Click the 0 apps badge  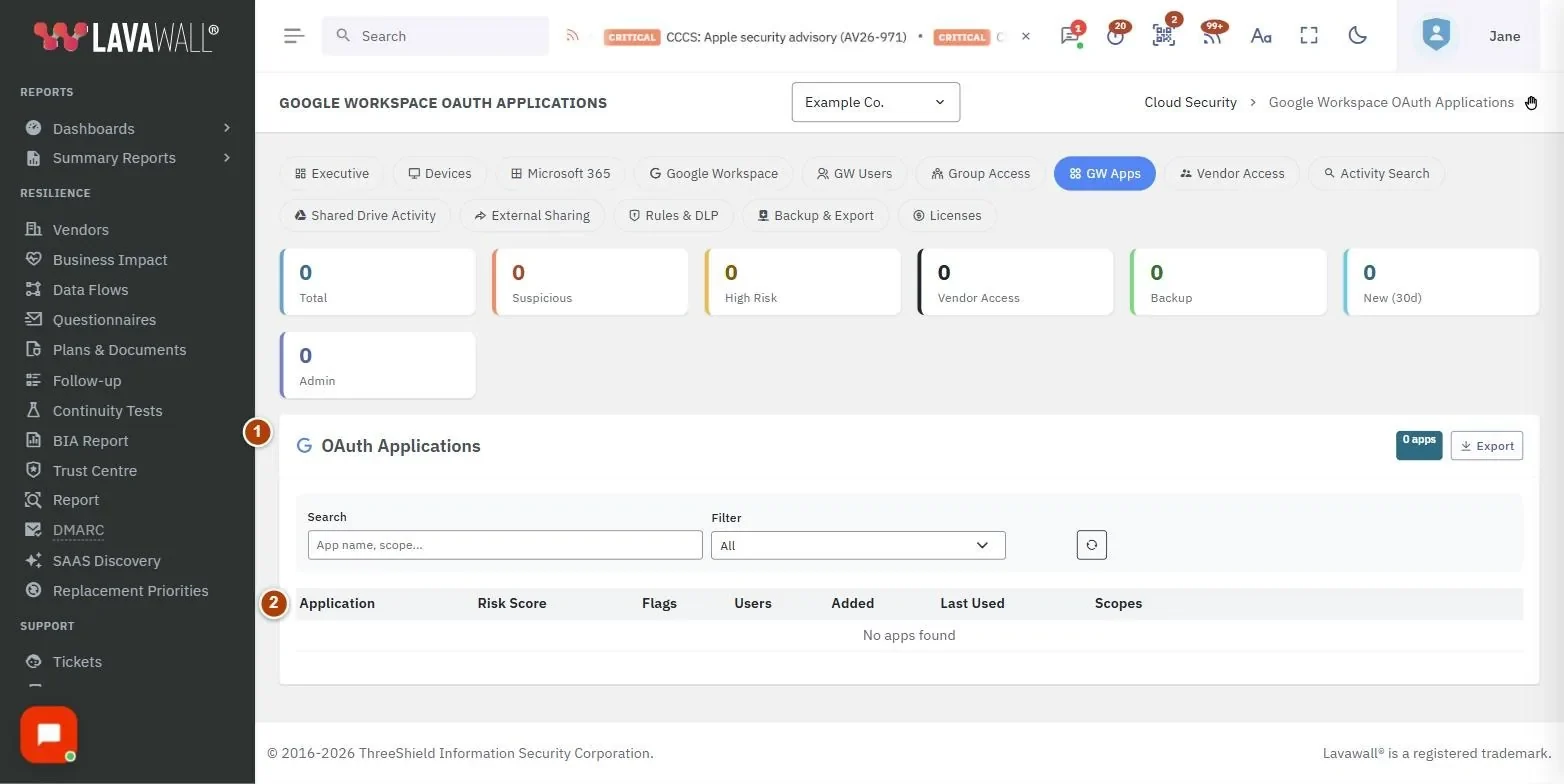tap(1419, 445)
